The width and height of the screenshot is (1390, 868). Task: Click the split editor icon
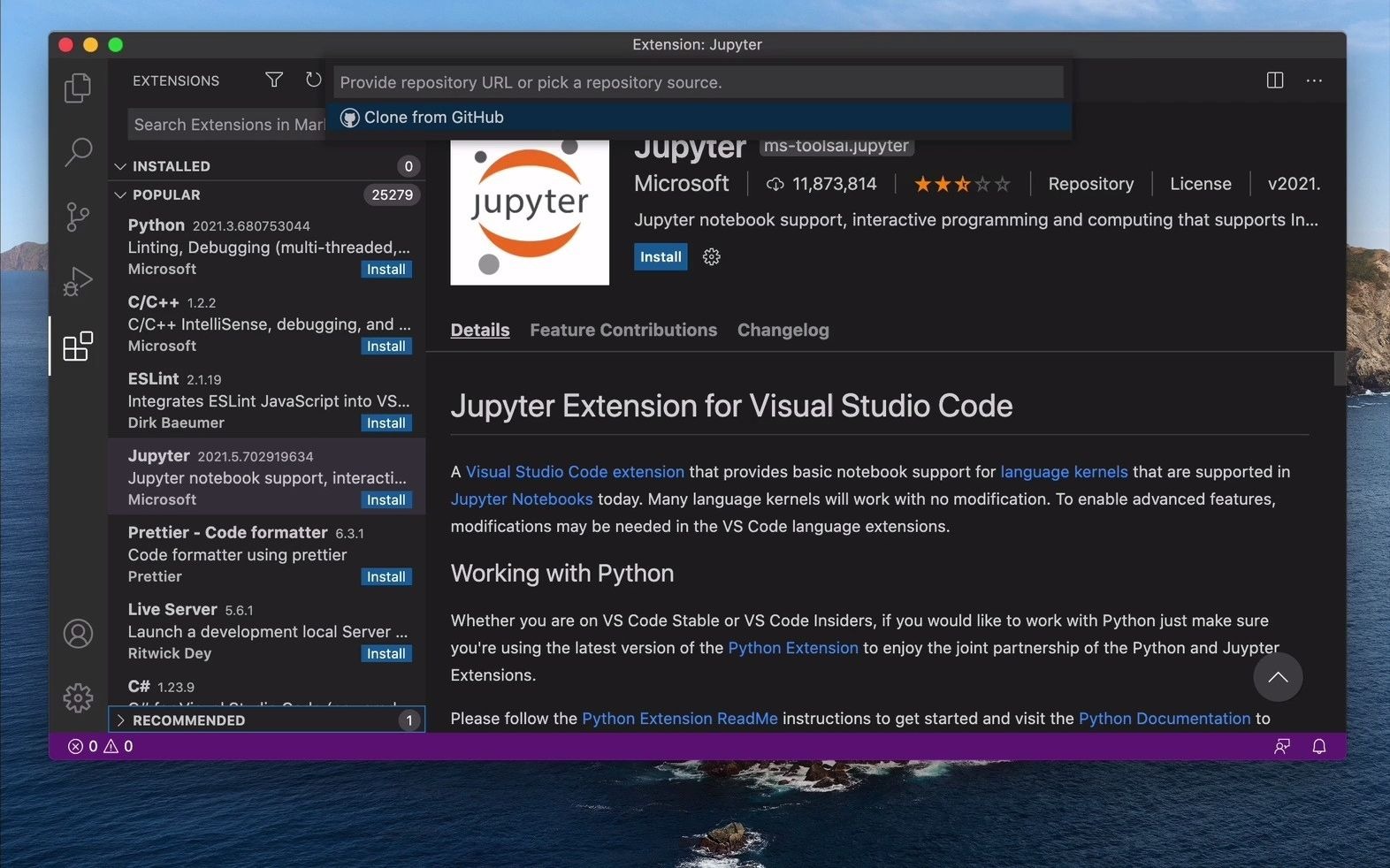(1275, 80)
